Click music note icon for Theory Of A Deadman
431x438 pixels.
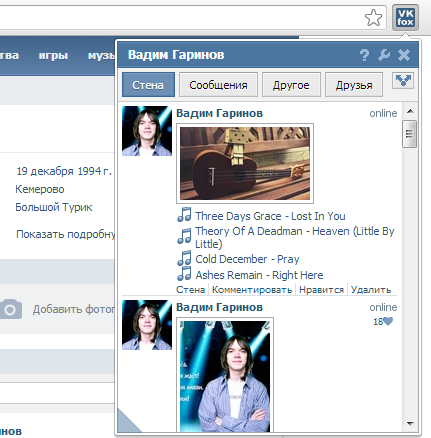(184, 236)
